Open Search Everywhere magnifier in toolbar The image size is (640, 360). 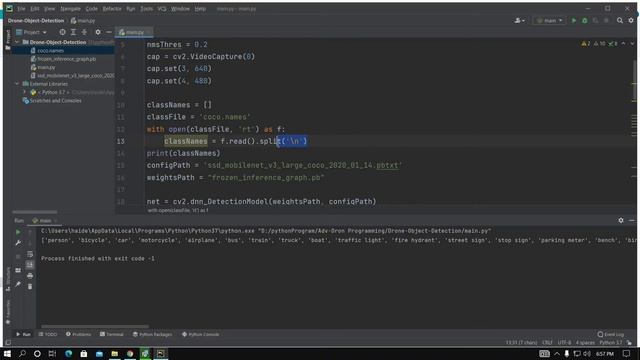[620, 20]
